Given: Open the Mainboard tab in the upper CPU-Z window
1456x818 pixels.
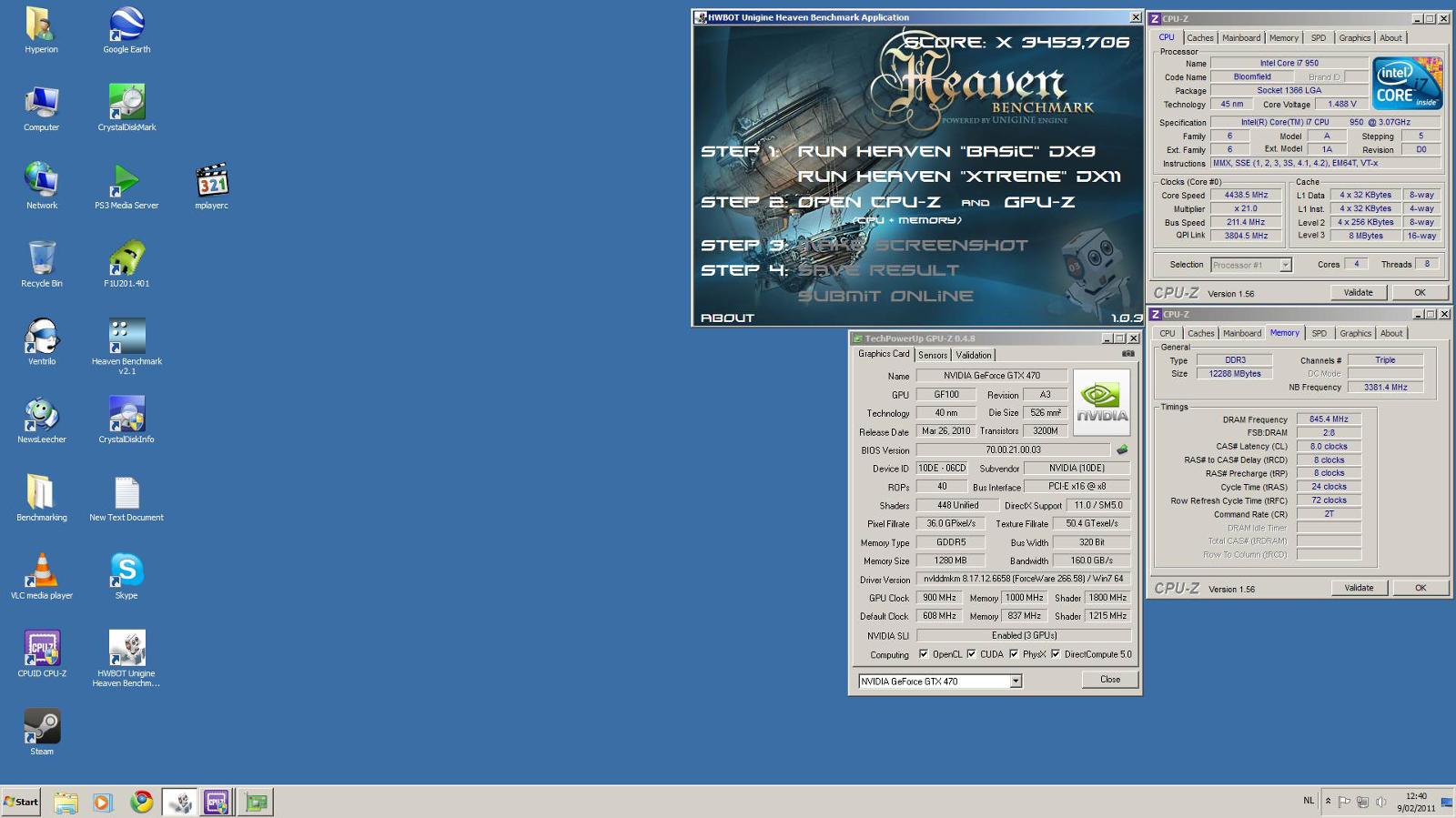Looking at the screenshot, I should tap(1241, 38).
